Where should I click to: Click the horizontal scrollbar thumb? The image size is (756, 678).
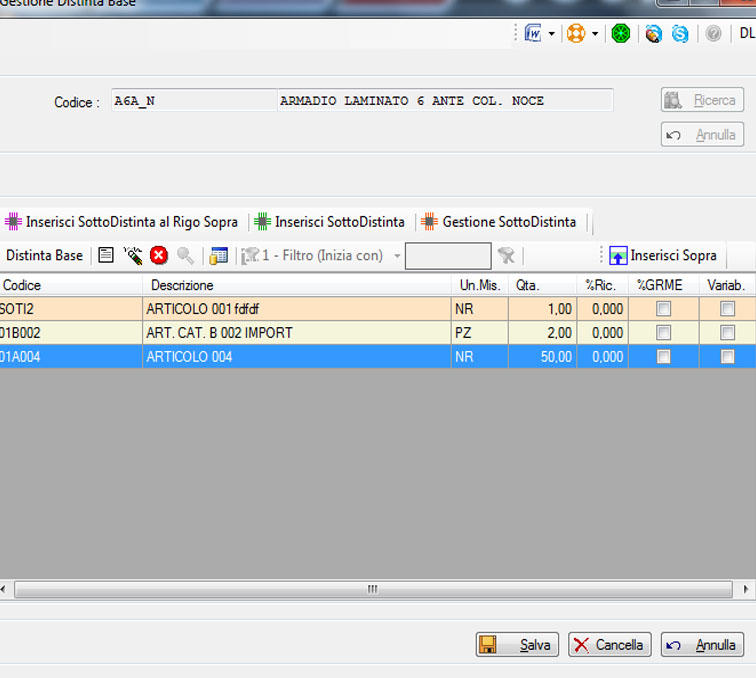(x=373, y=589)
